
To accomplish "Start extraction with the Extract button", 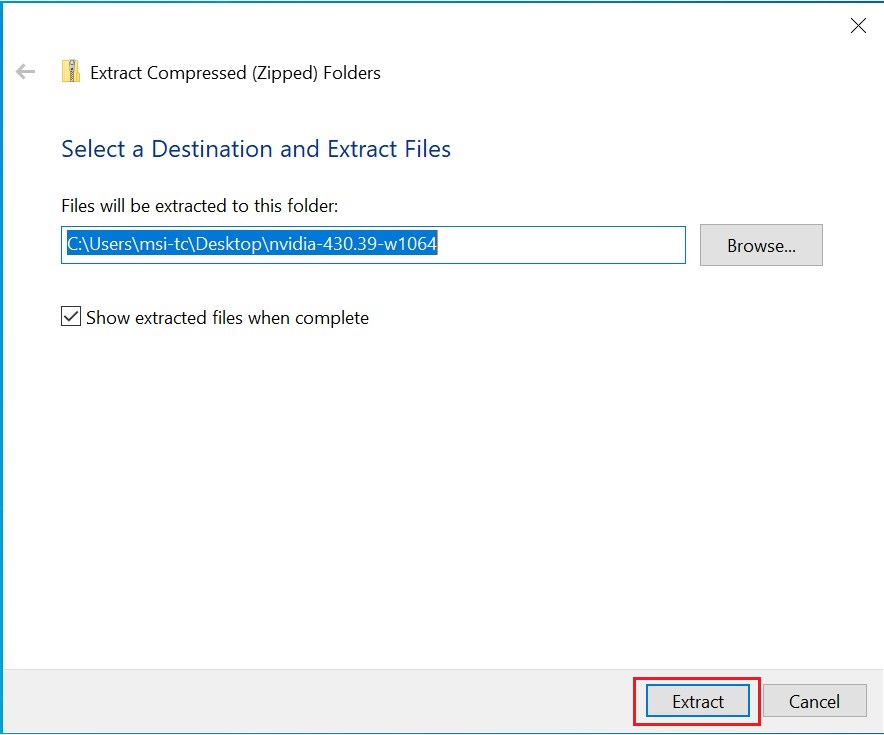I will click(x=697, y=701).
